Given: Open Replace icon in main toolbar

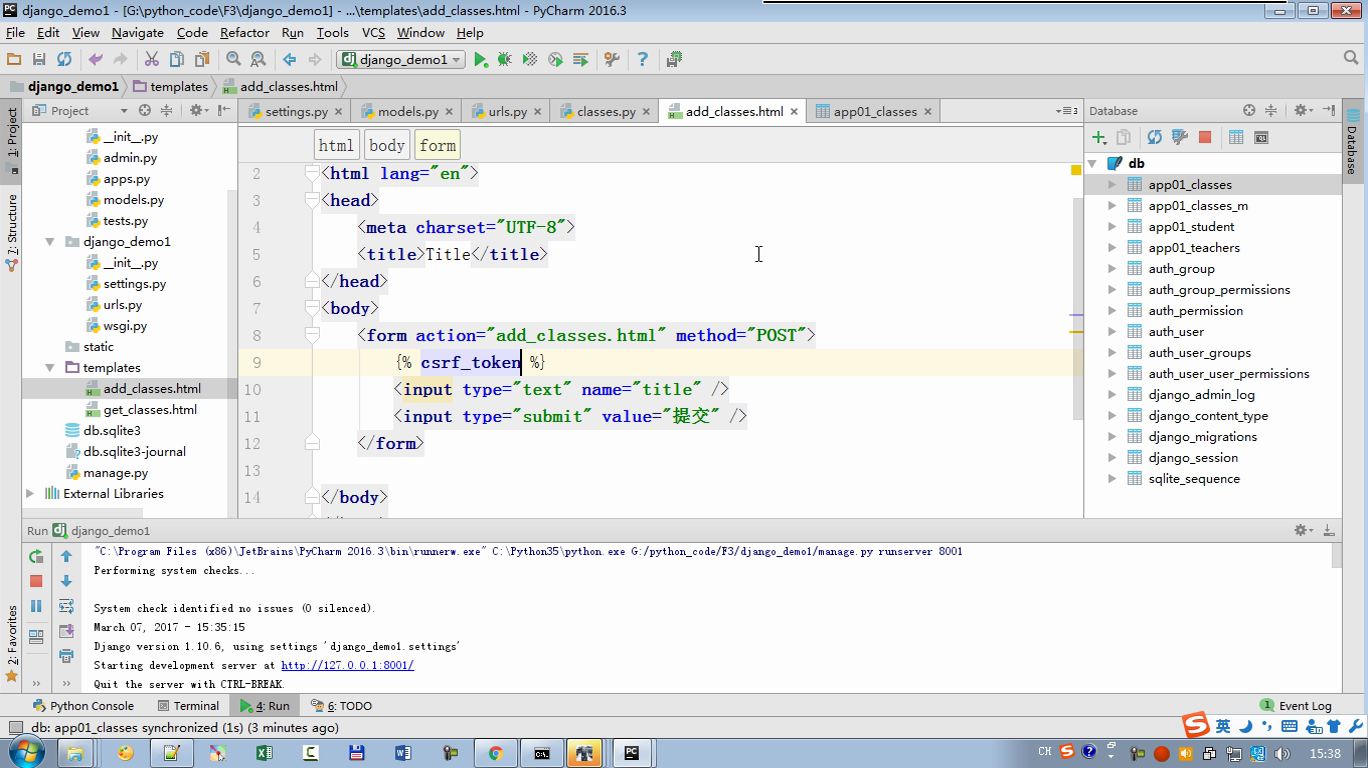Looking at the screenshot, I should pos(258,60).
